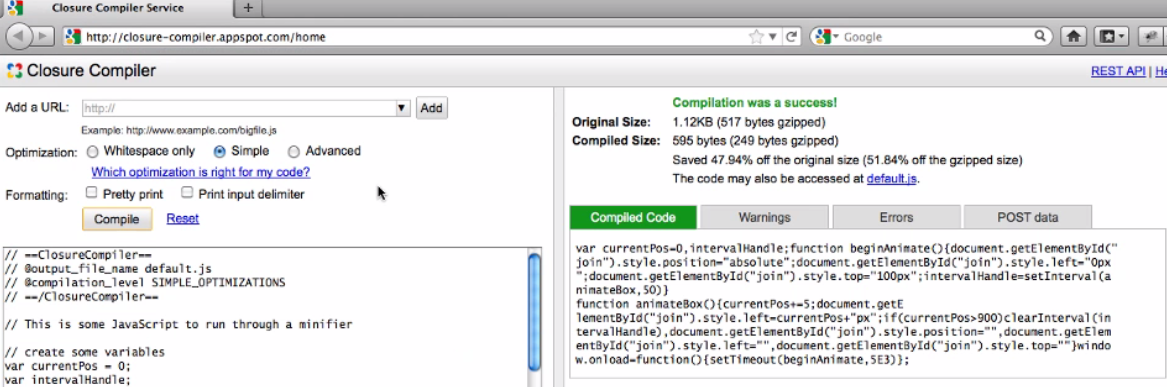
Task: Open the REST API link
Action: 1118,71
